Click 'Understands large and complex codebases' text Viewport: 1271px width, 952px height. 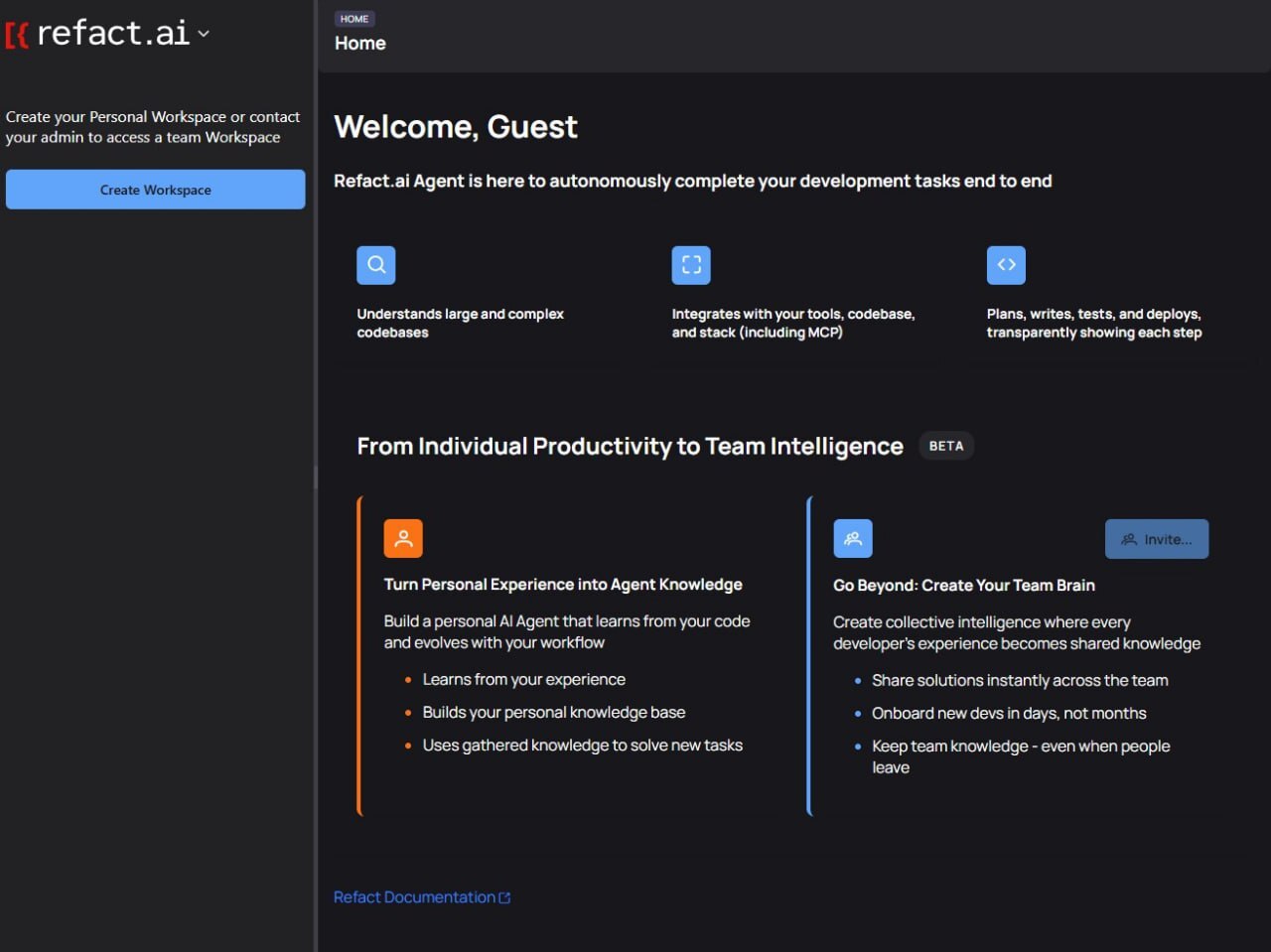(x=461, y=324)
